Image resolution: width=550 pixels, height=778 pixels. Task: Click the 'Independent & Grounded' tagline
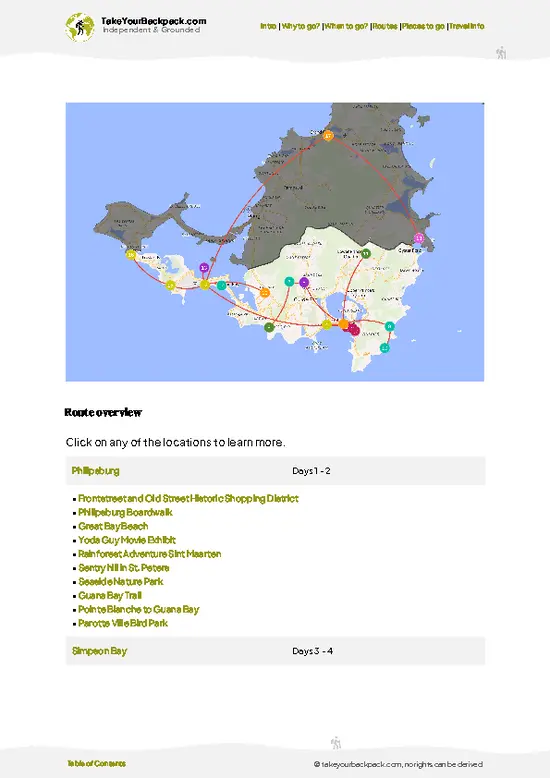point(151,30)
